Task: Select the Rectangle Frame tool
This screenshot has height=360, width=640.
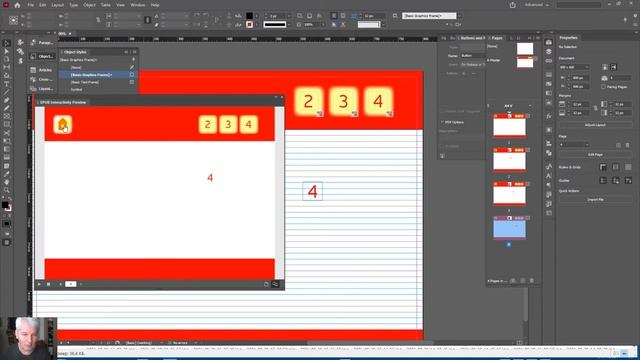Action: coord(6,116)
